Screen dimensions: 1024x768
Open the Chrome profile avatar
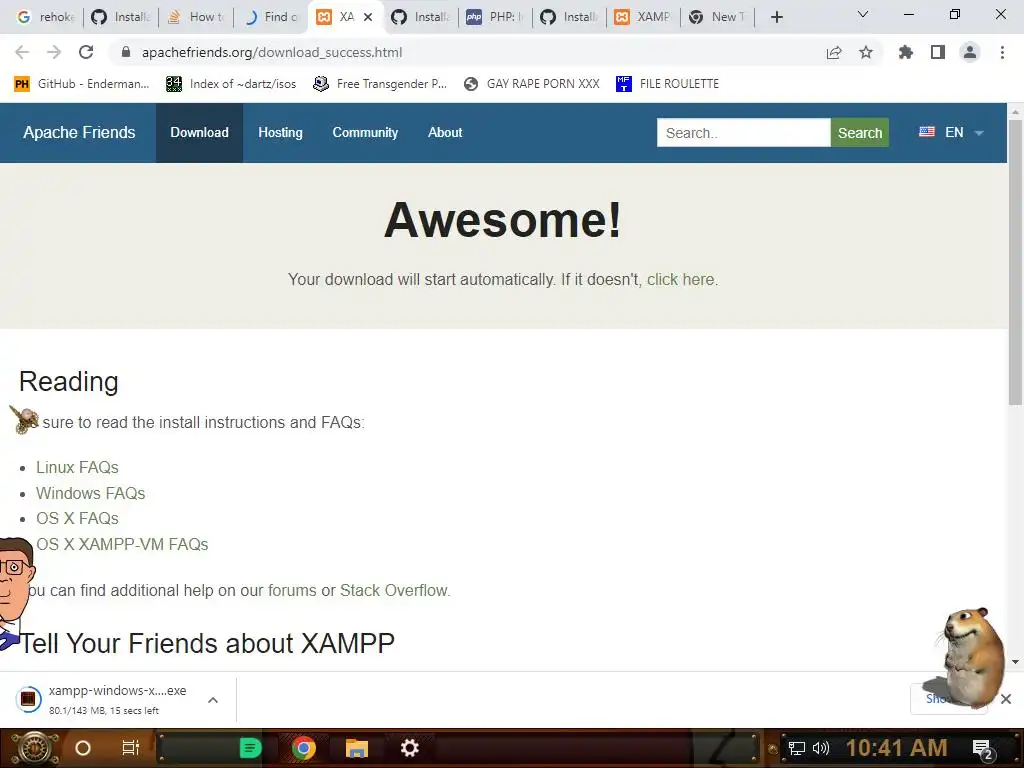point(970,52)
